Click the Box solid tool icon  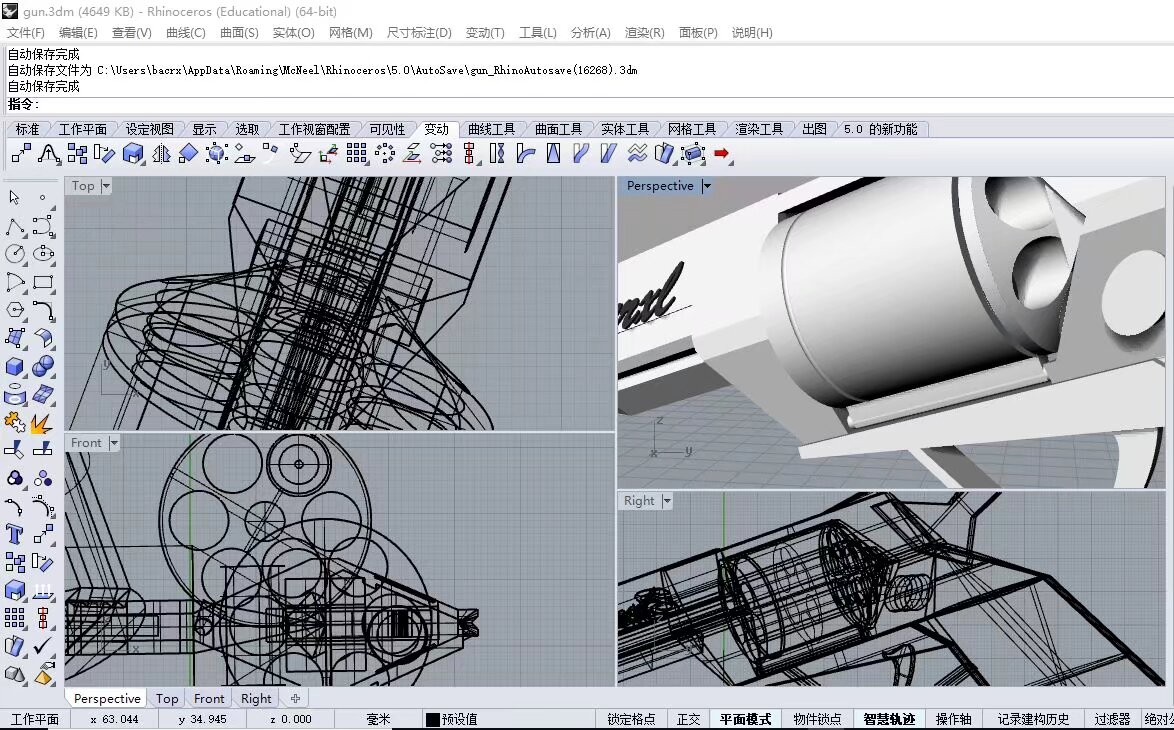click(x=14, y=366)
